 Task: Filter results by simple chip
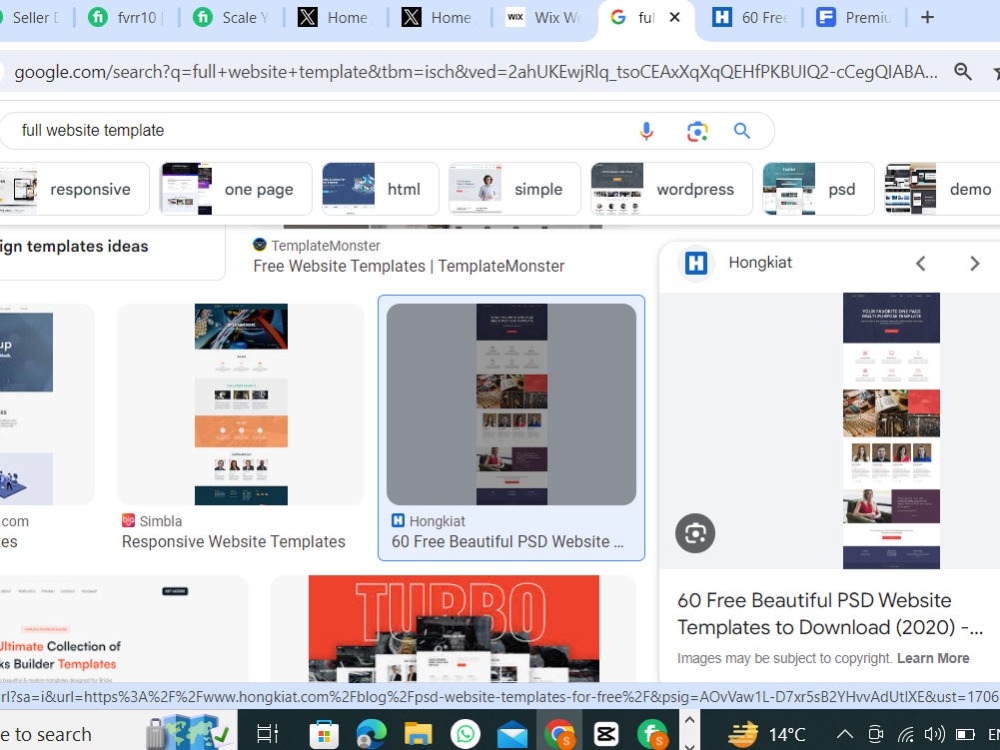click(514, 189)
